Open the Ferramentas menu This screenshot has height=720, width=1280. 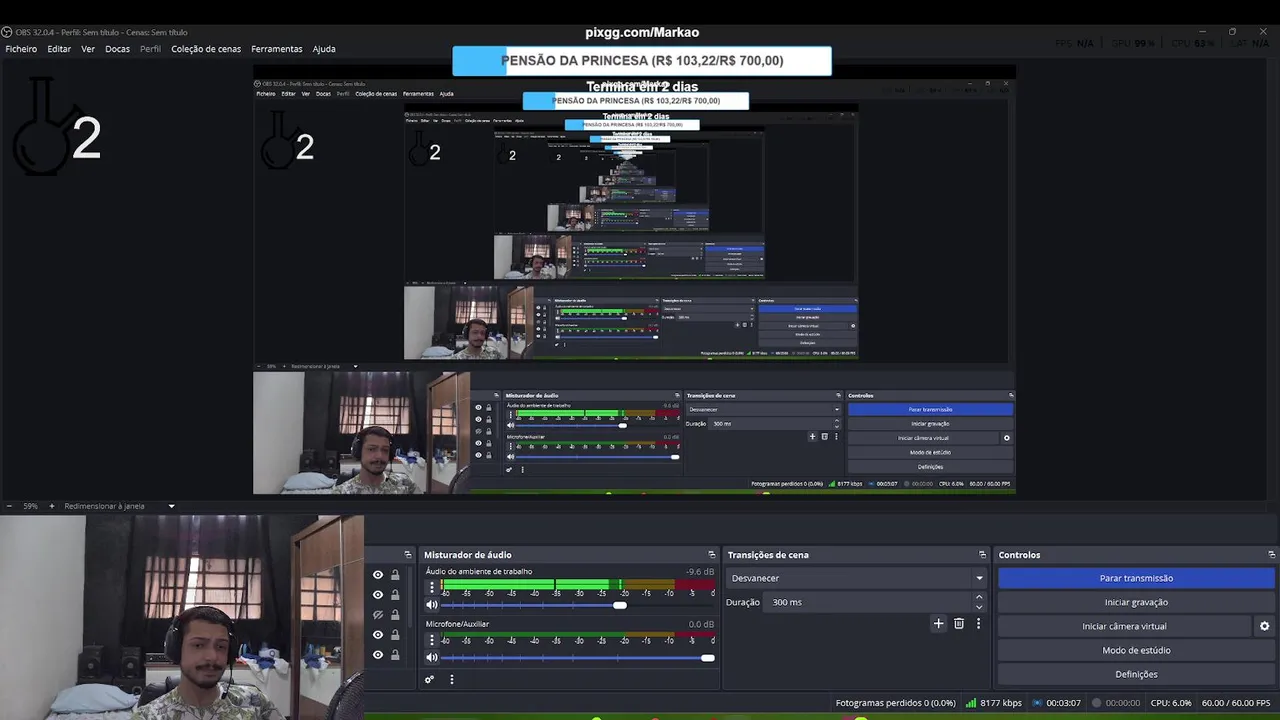coord(277,49)
